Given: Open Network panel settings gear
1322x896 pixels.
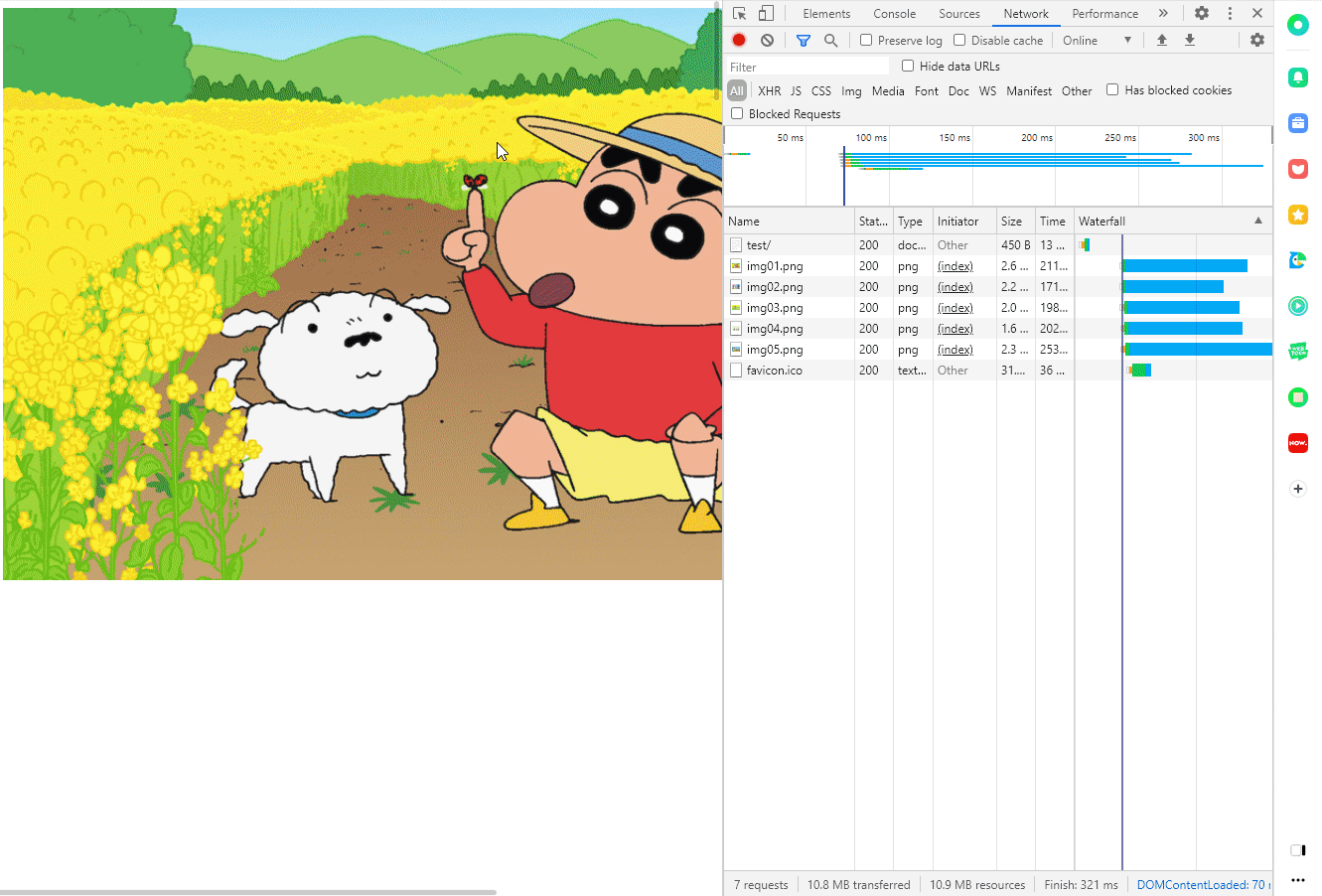Looking at the screenshot, I should pyautogui.click(x=1257, y=40).
